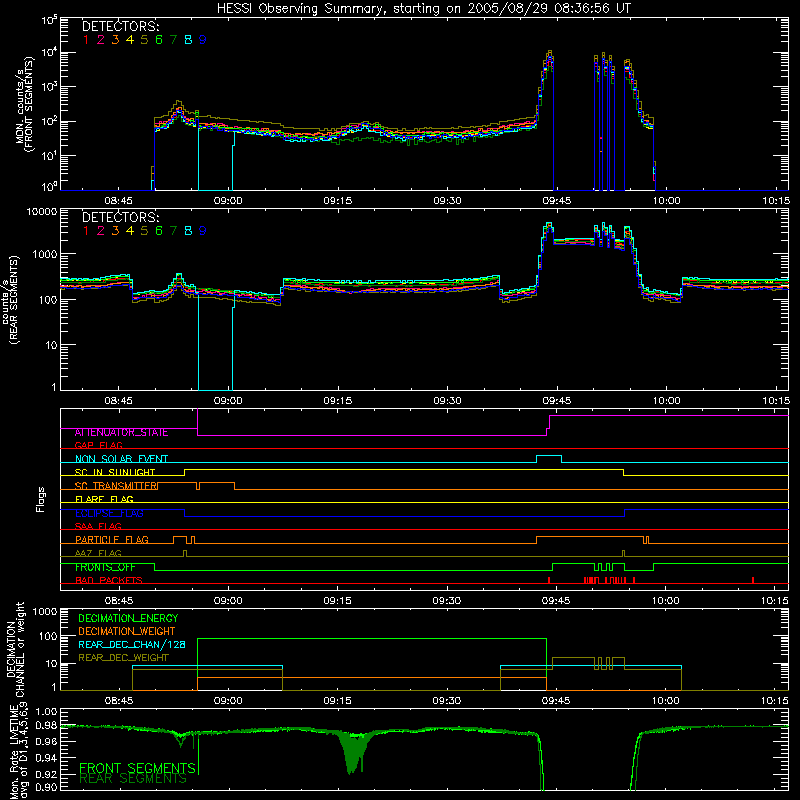Click the SC_IN_SUNLIGHT flag label
Screen dimensions: 800x800
coord(115,472)
